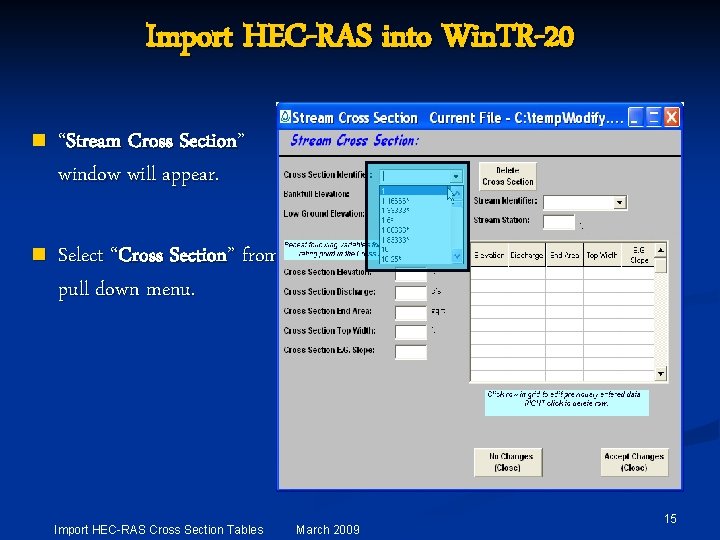
Task: Click the No Changes (Close) button
Action: click(x=508, y=462)
